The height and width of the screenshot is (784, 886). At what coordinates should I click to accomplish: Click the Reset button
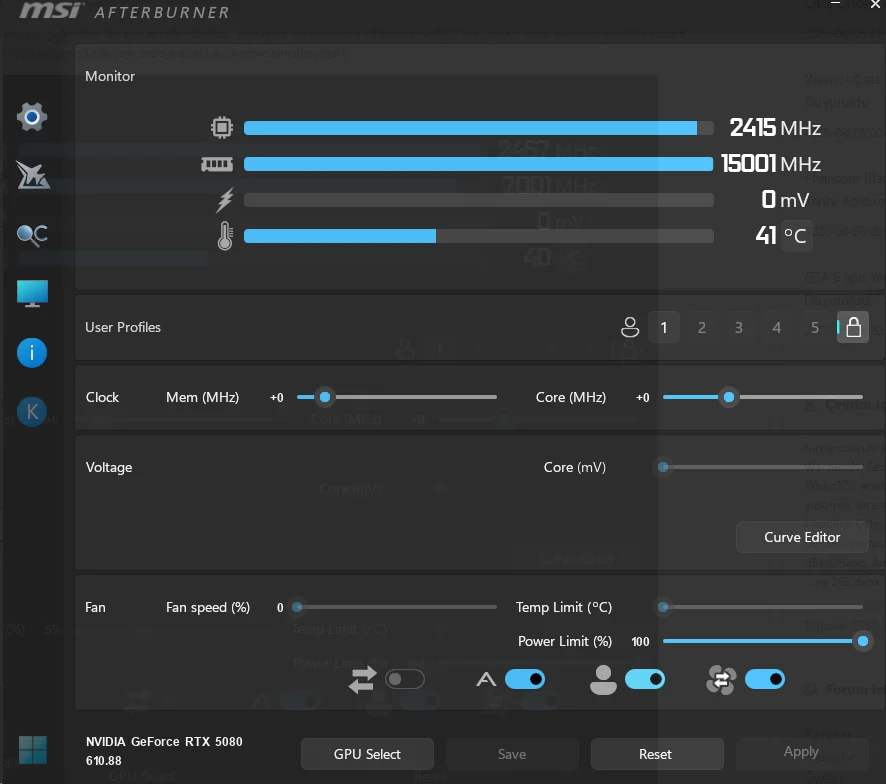tap(655, 754)
